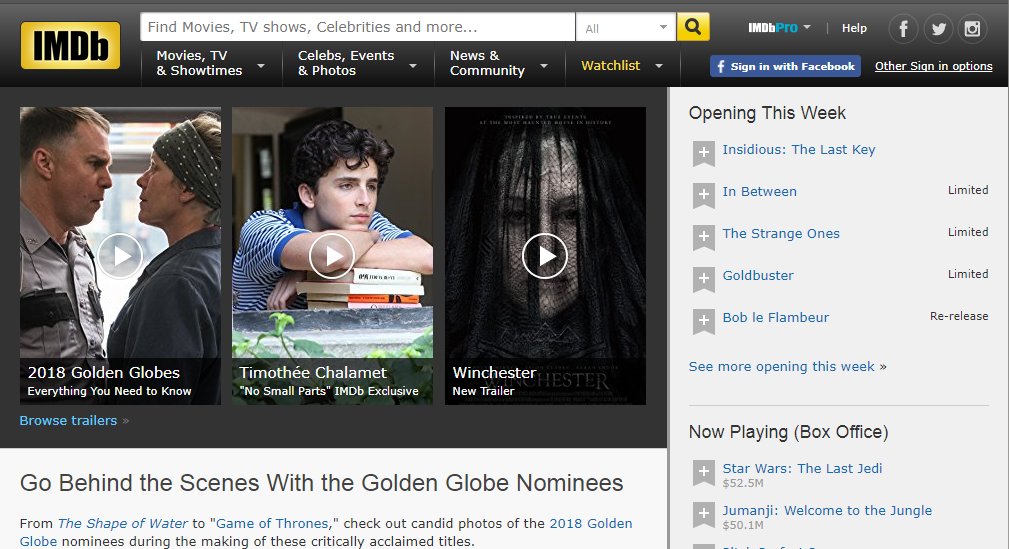Focus the Find Movies search field

click(358, 27)
